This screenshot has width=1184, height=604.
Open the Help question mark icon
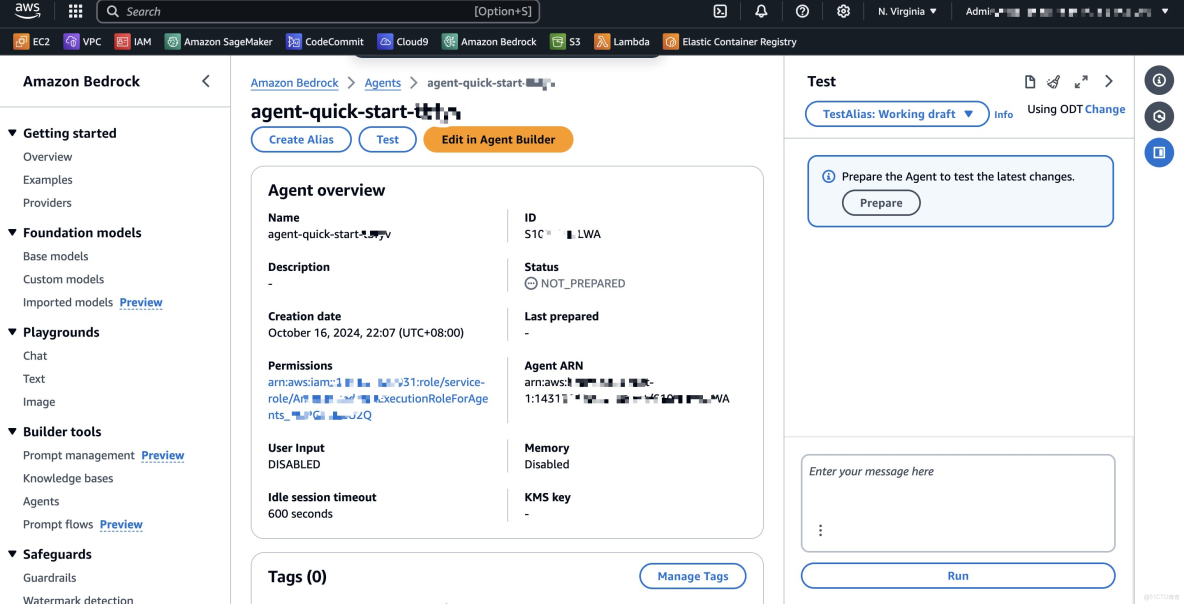click(801, 11)
